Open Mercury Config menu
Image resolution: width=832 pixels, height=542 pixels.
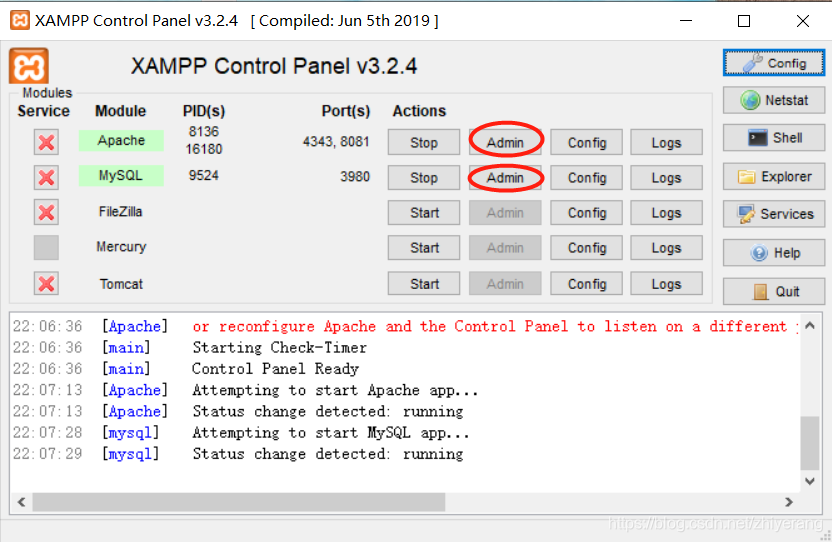pos(586,247)
